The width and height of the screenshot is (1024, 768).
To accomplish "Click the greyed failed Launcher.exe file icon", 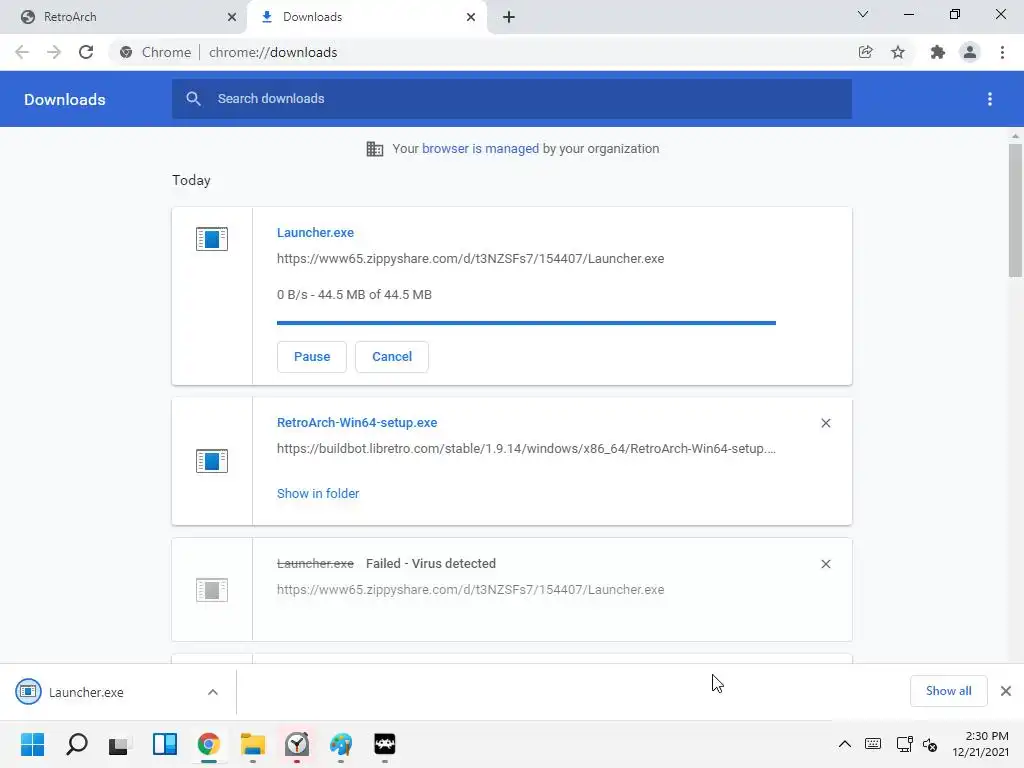I will pos(212,590).
